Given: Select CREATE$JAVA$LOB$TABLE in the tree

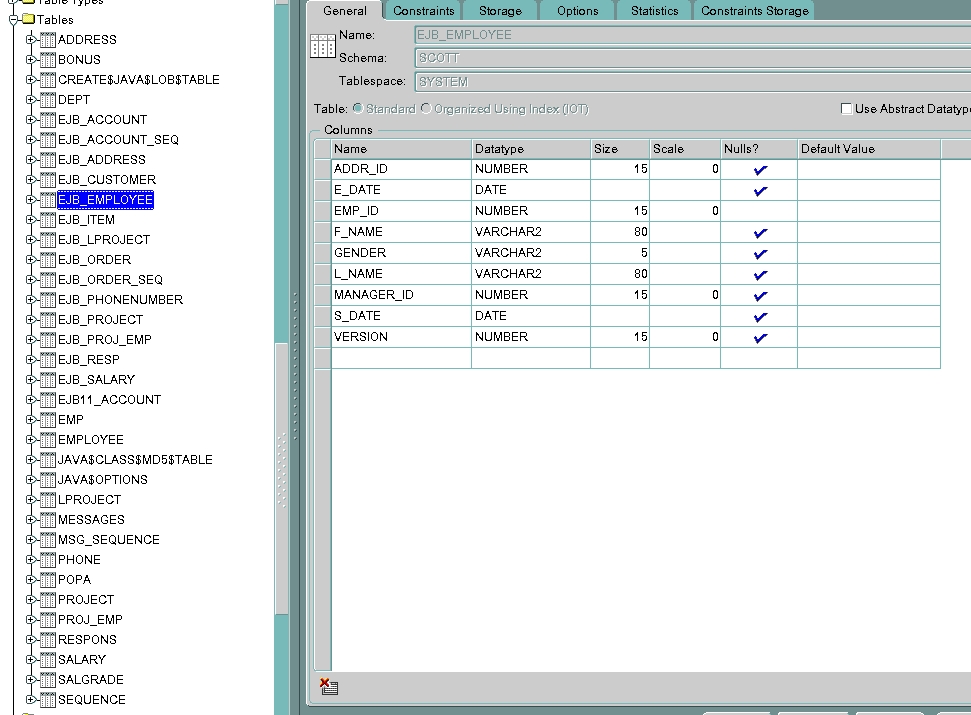Looking at the screenshot, I should click(139, 80).
